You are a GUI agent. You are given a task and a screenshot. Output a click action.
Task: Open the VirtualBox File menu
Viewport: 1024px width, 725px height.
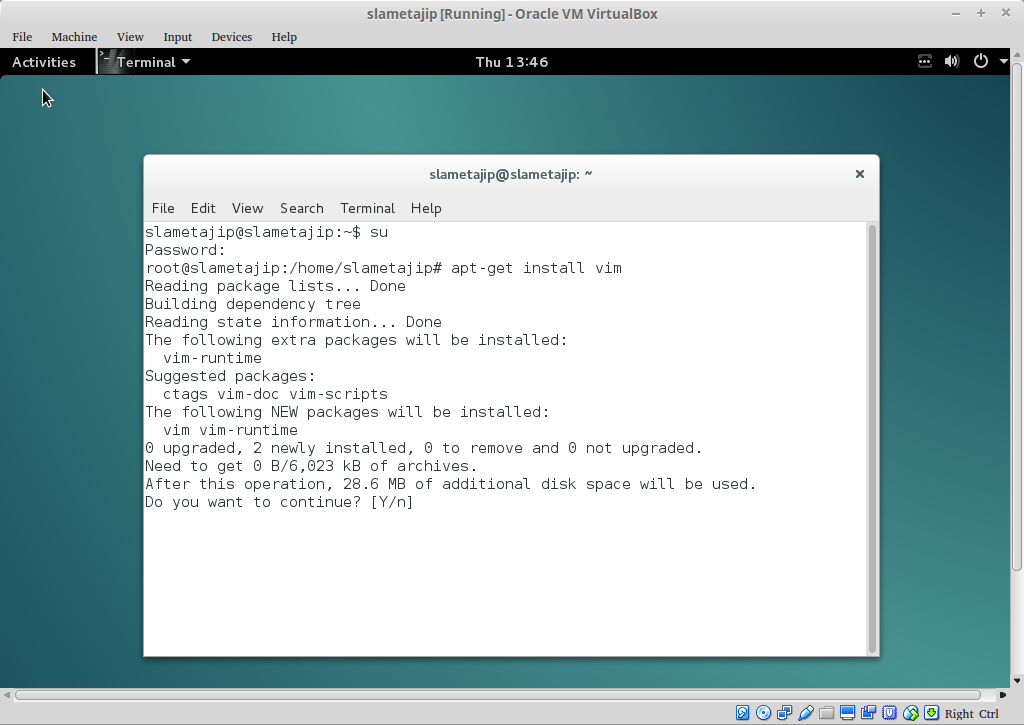[22, 37]
